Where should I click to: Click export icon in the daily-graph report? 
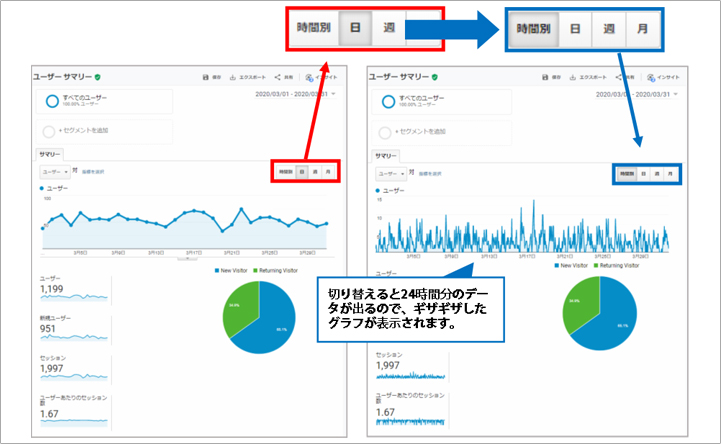tap(233, 77)
